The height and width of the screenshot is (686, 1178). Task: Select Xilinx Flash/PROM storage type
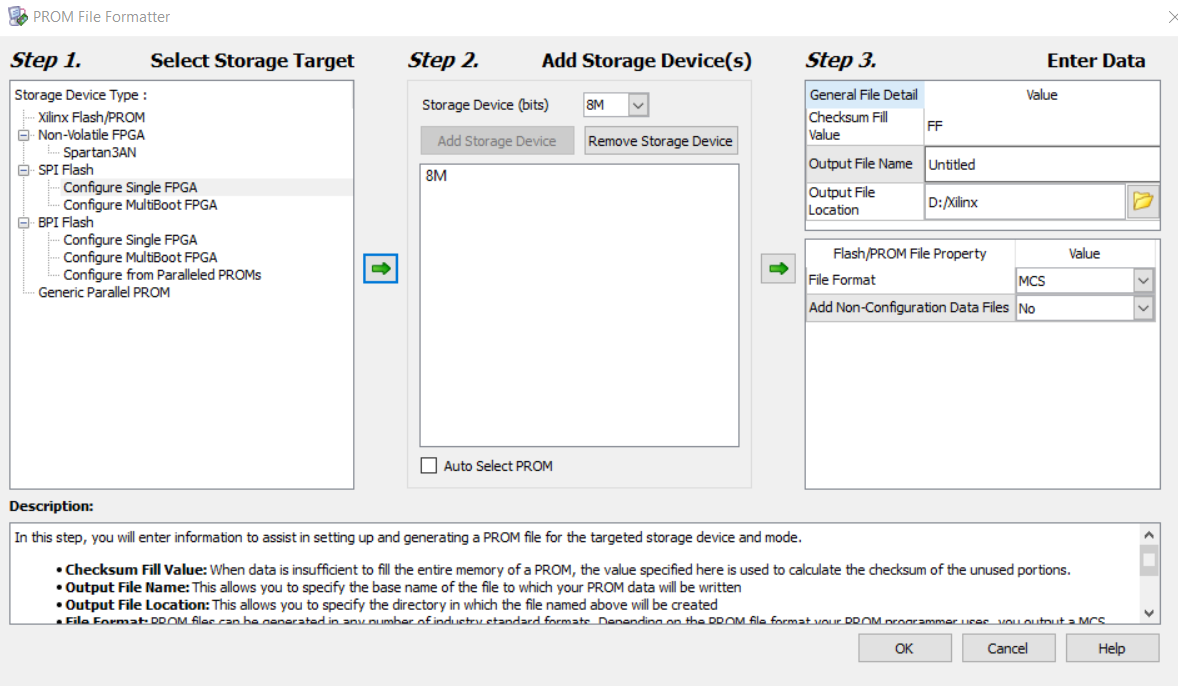pyautogui.click(x=92, y=117)
